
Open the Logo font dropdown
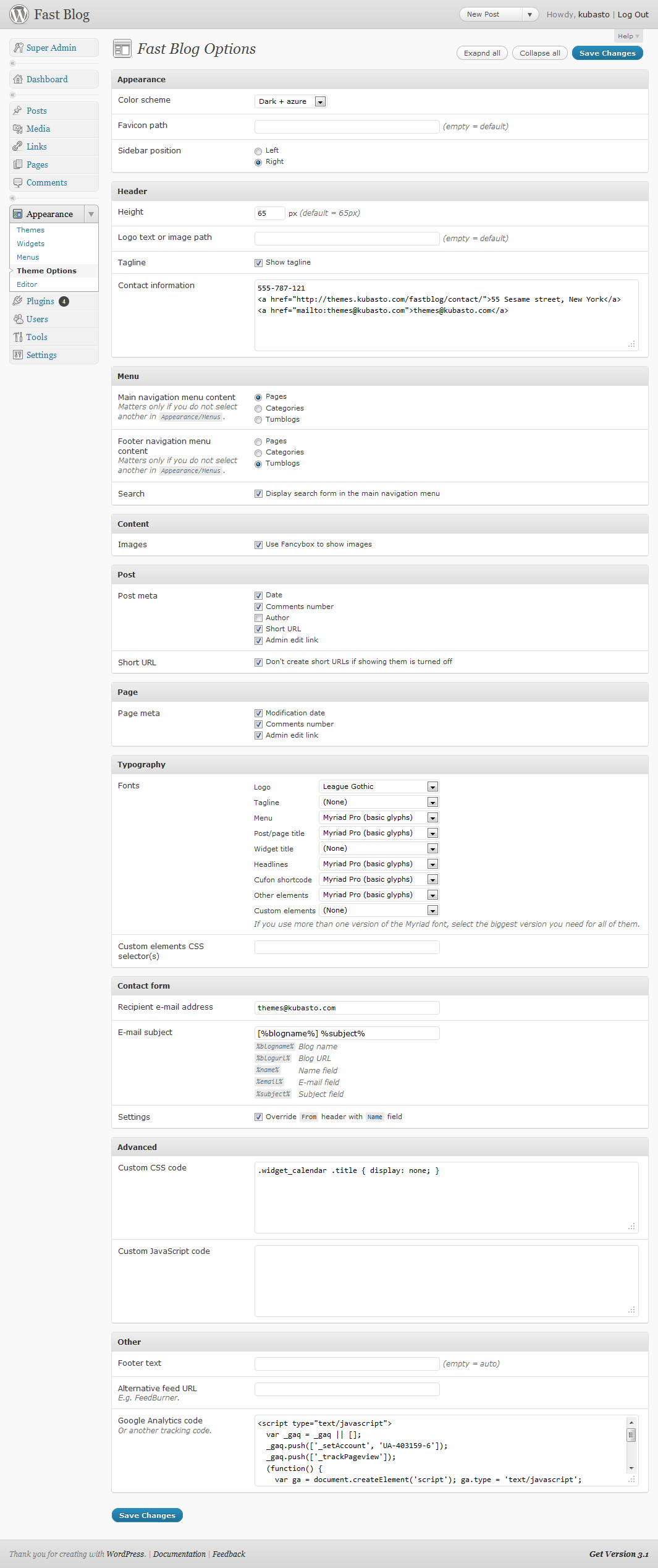tap(379, 786)
